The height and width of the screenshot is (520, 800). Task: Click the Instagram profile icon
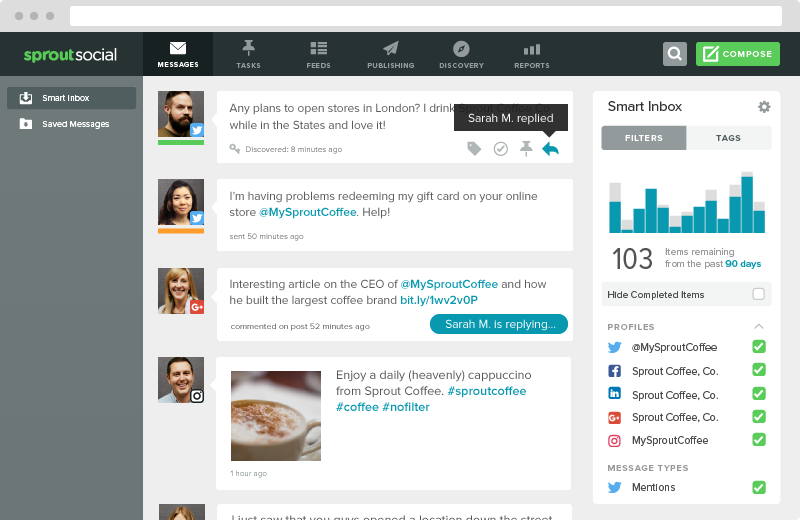614,441
